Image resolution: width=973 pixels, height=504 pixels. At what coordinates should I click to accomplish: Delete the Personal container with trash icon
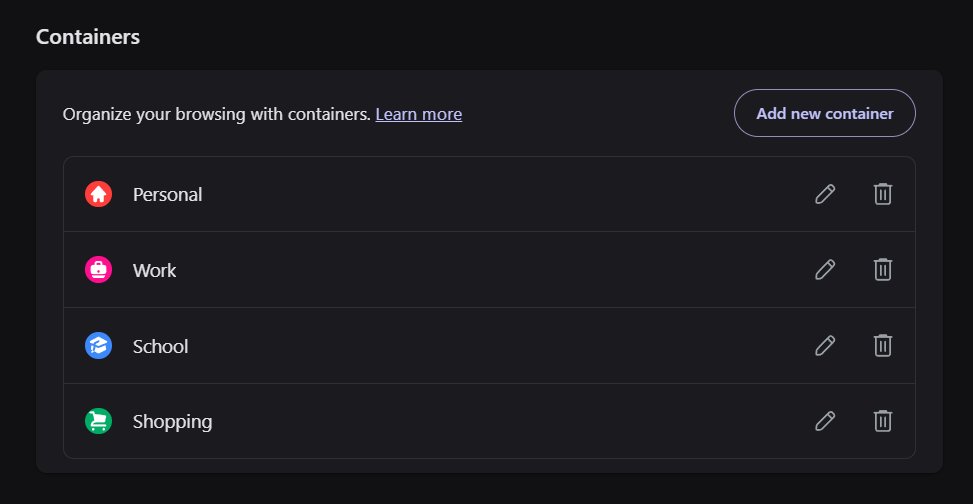883,194
